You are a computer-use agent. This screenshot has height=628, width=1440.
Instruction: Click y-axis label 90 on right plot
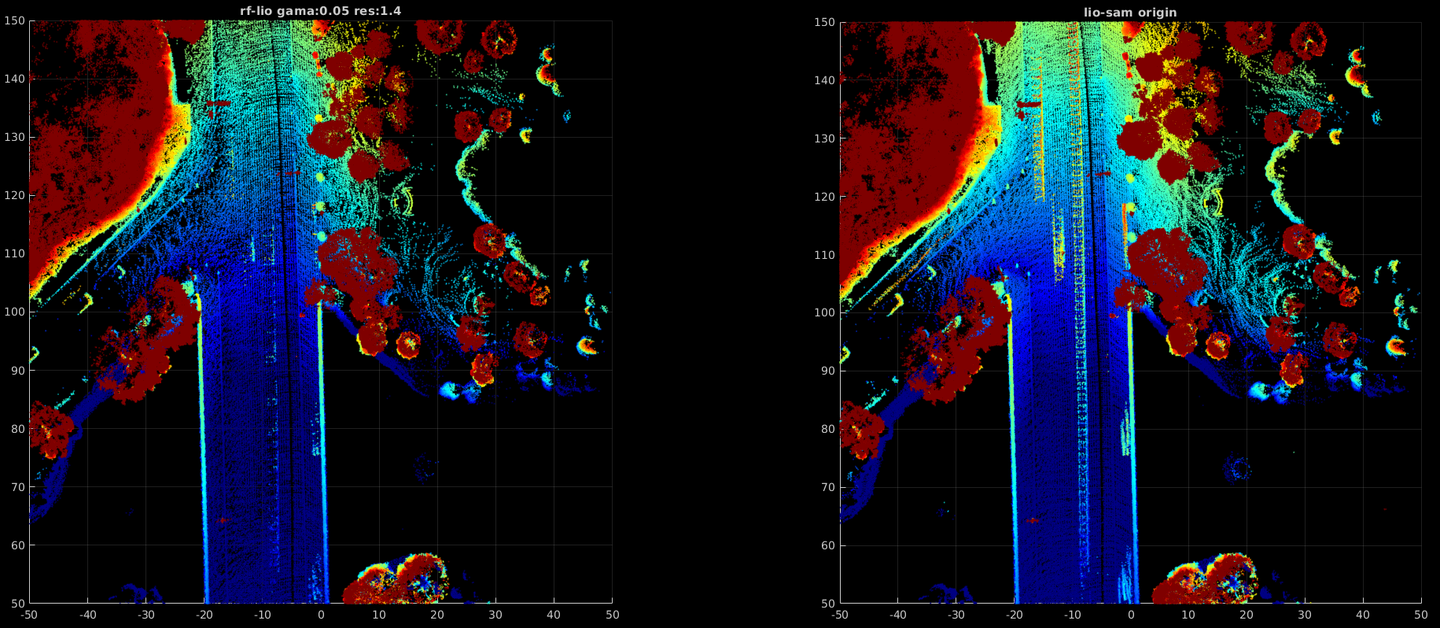(828, 370)
